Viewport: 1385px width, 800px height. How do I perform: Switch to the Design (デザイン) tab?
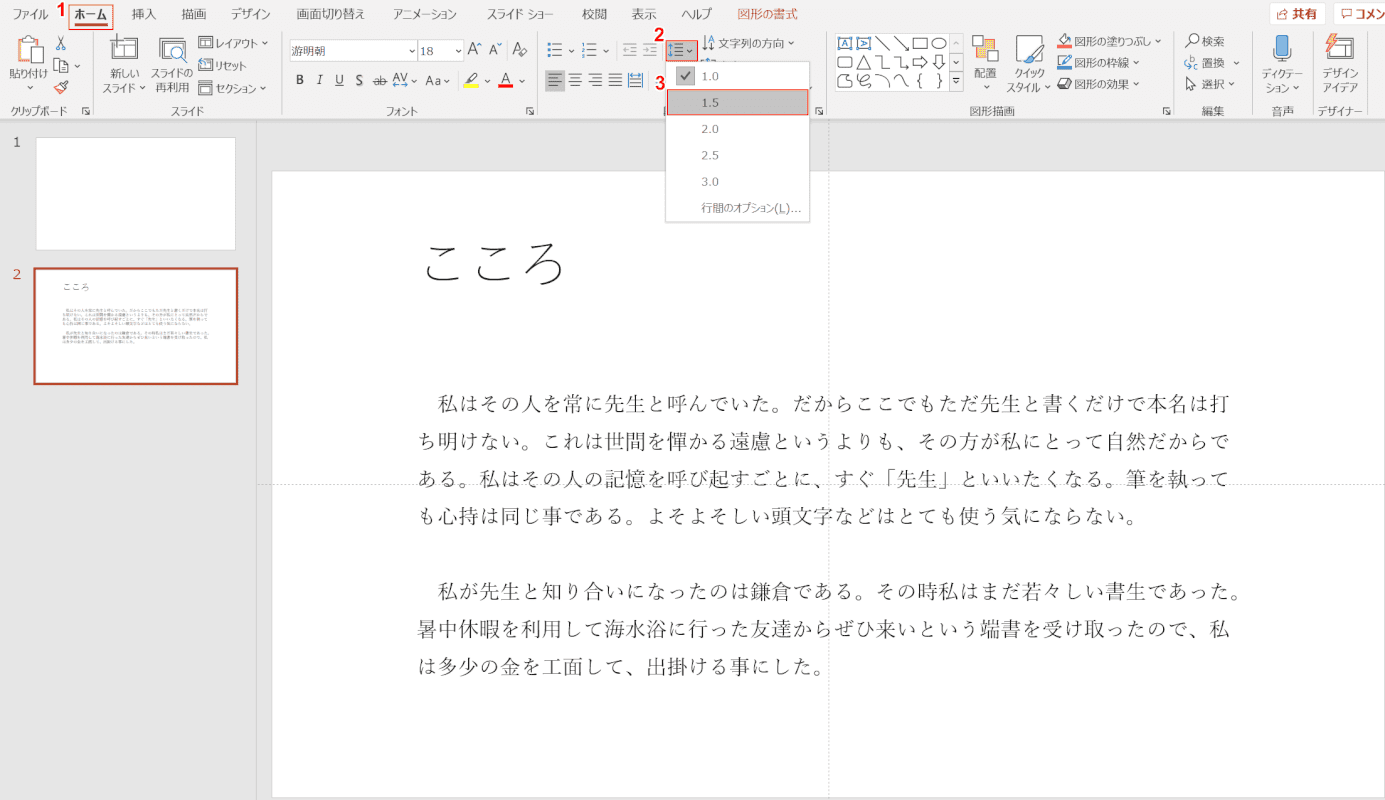coord(250,14)
